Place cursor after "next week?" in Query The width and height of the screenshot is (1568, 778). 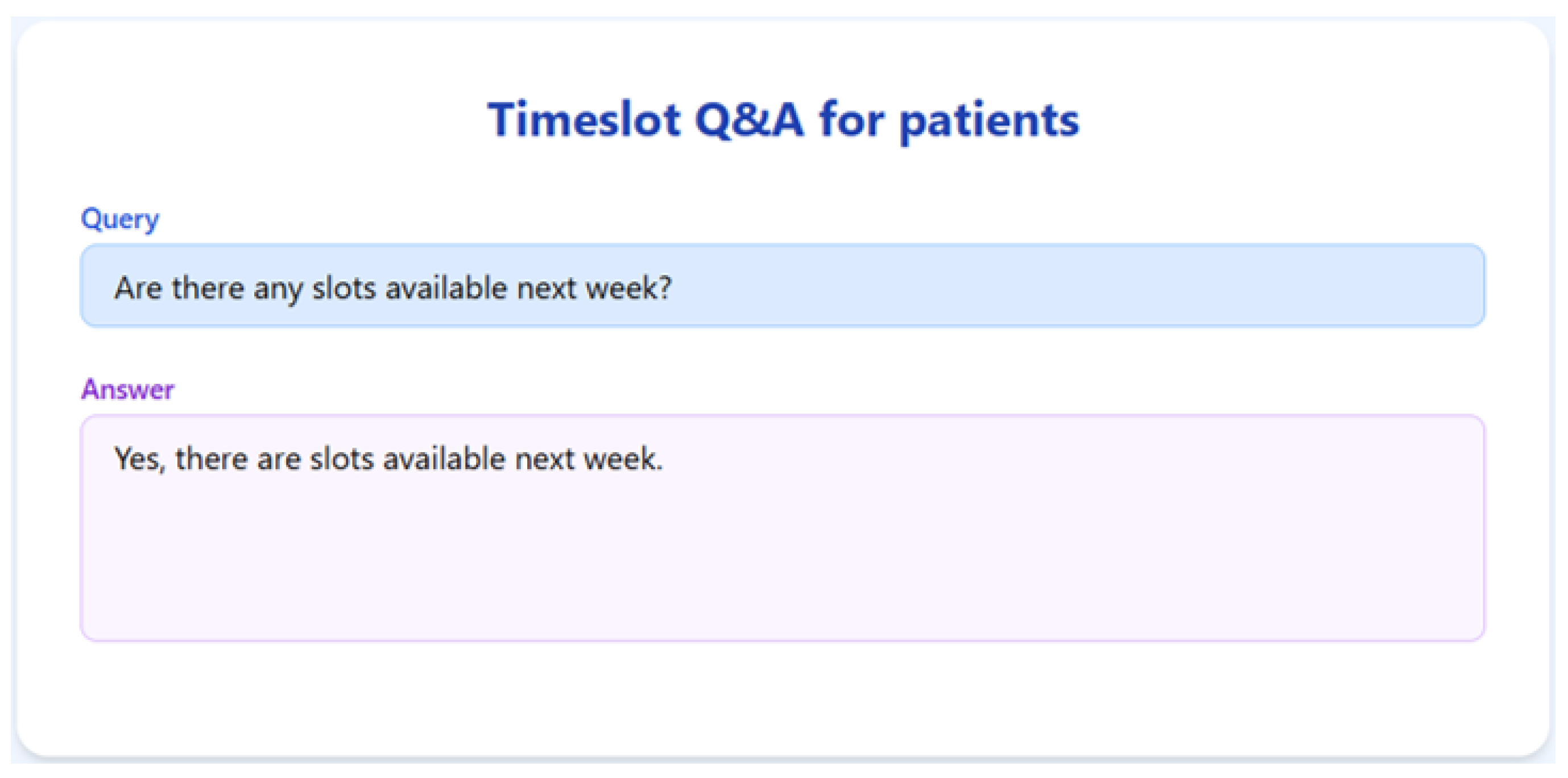point(673,288)
